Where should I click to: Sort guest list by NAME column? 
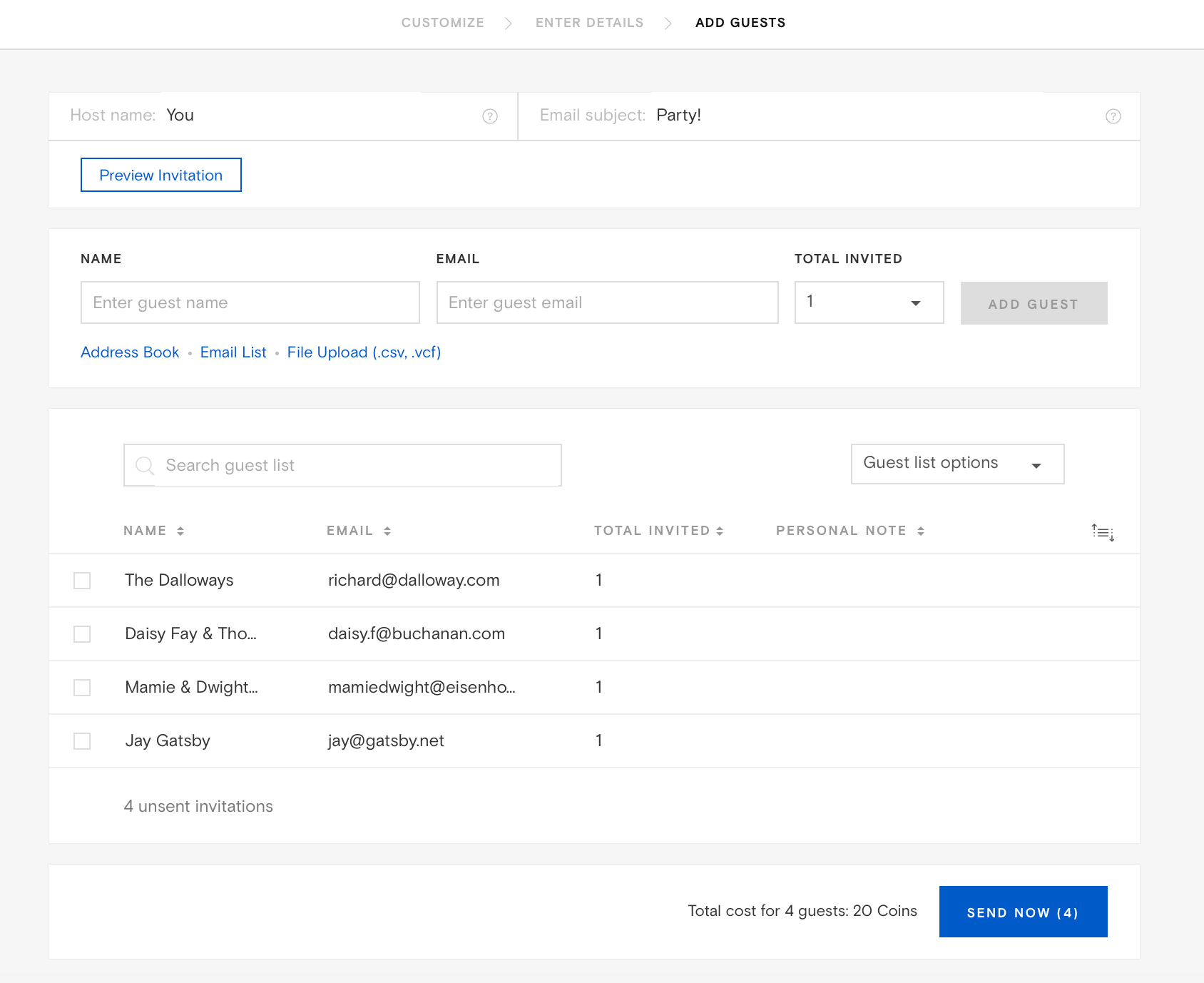pyautogui.click(x=180, y=530)
